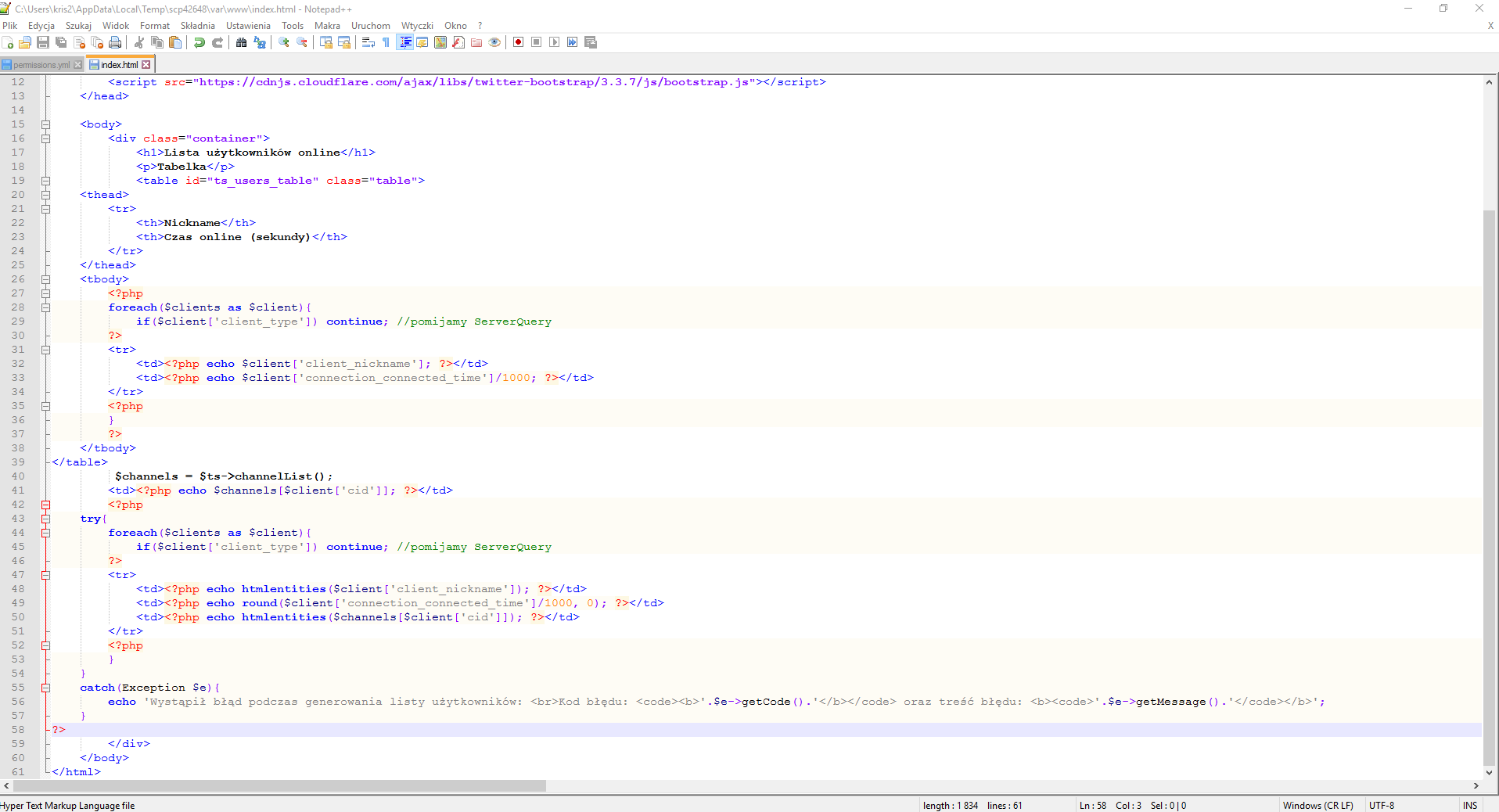Screen dimensions: 1499x812
Task: Click the UTF-8 encoding in status bar
Action: point(1381,805)
